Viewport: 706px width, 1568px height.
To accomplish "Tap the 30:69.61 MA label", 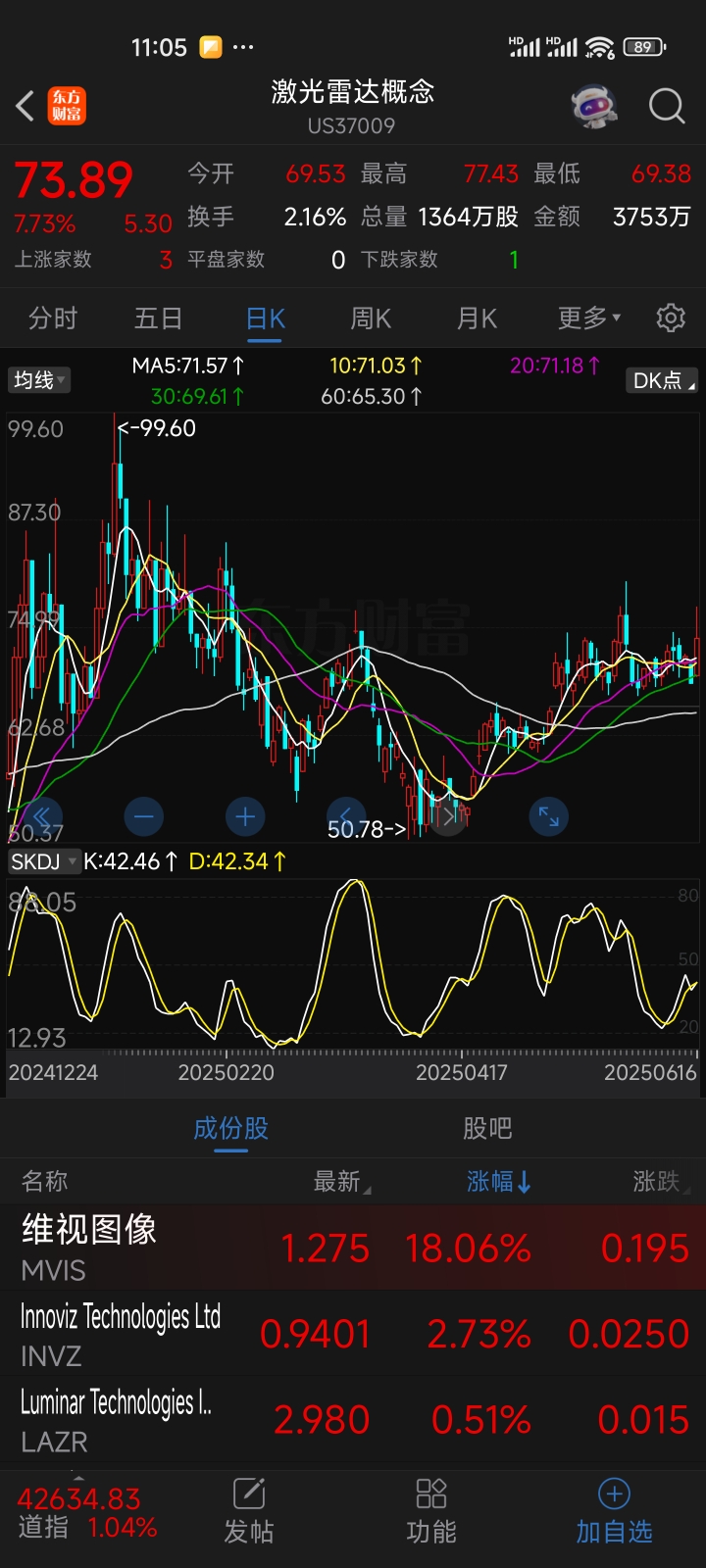I will 198,396.
